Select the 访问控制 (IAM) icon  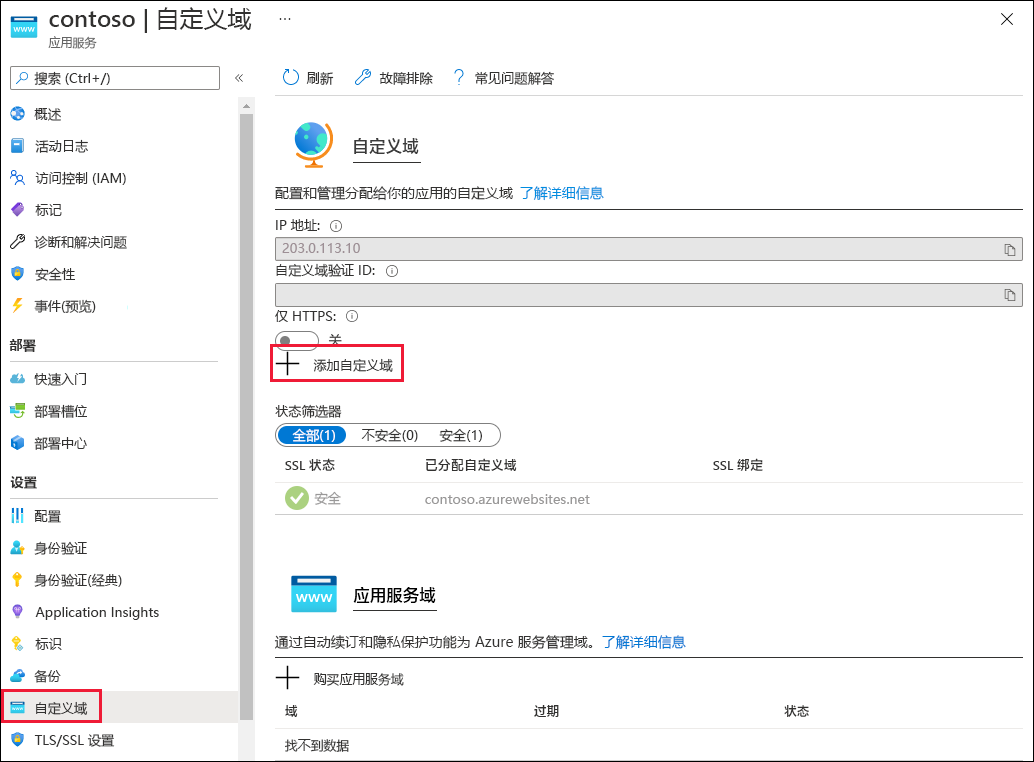[x=18, y=178]
